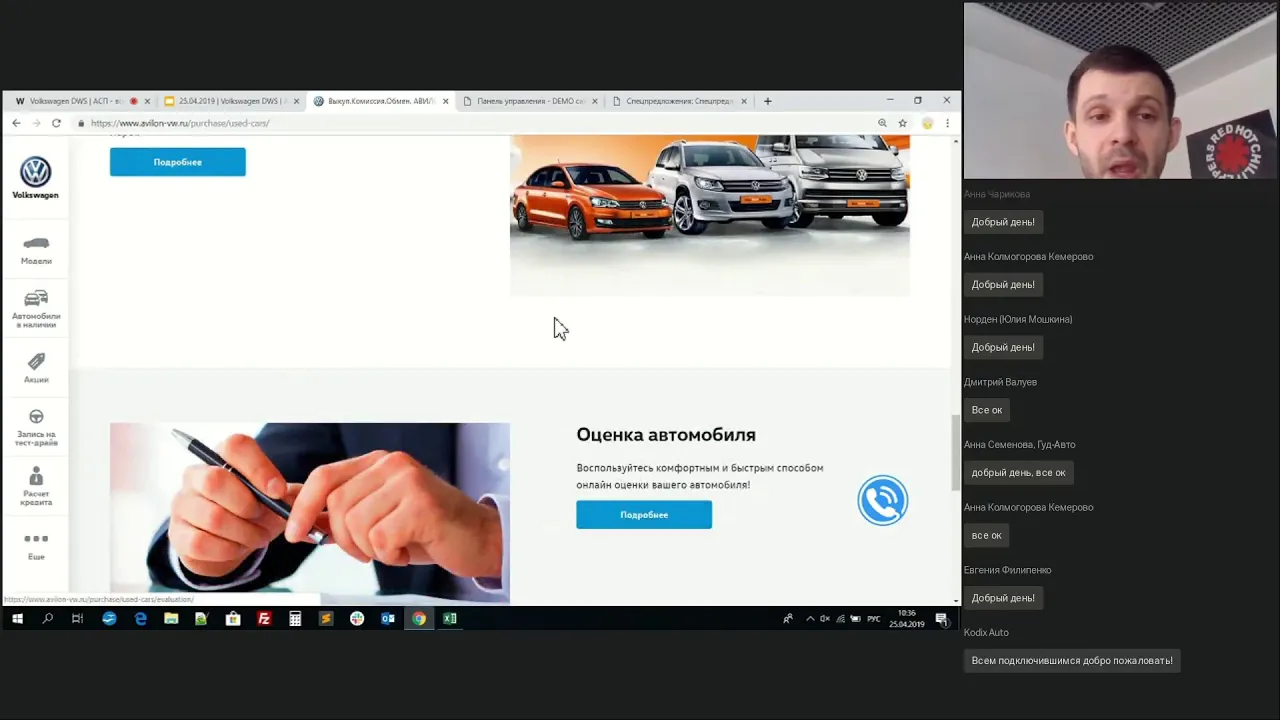Image resolution: width=1280 pixels, height=720 pixels.
Task: Open Excel from the taskbar
Action: (x=450, y=619)
